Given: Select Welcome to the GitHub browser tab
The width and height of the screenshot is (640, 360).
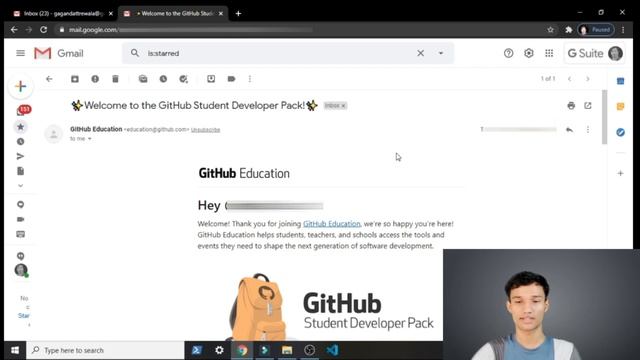Looking at the screenshot, I should (174, 13).
